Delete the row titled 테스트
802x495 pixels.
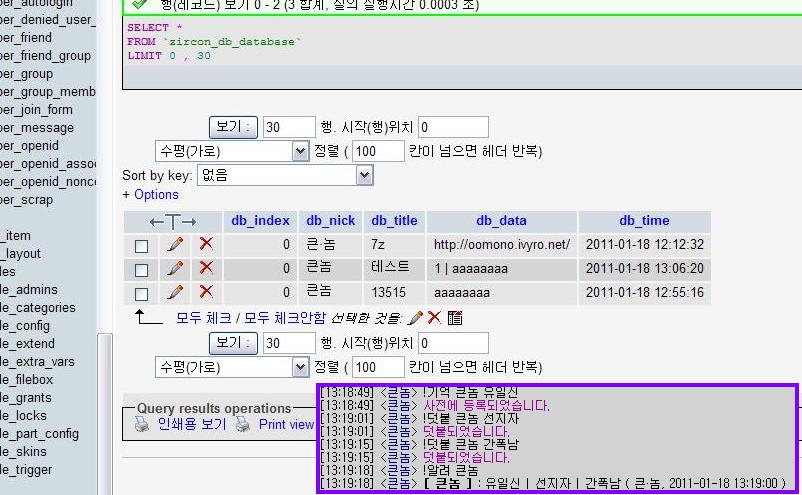point(206,268)
